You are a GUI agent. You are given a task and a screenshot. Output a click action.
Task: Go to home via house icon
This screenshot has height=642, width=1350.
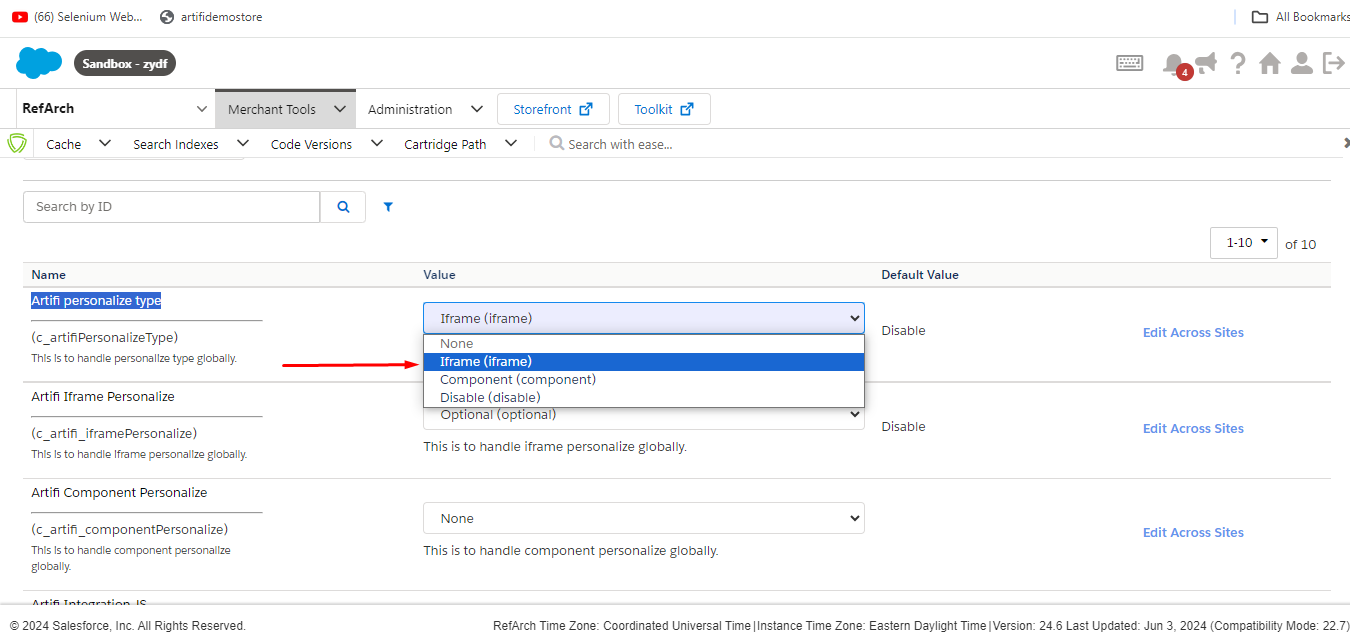[1270, 63]
